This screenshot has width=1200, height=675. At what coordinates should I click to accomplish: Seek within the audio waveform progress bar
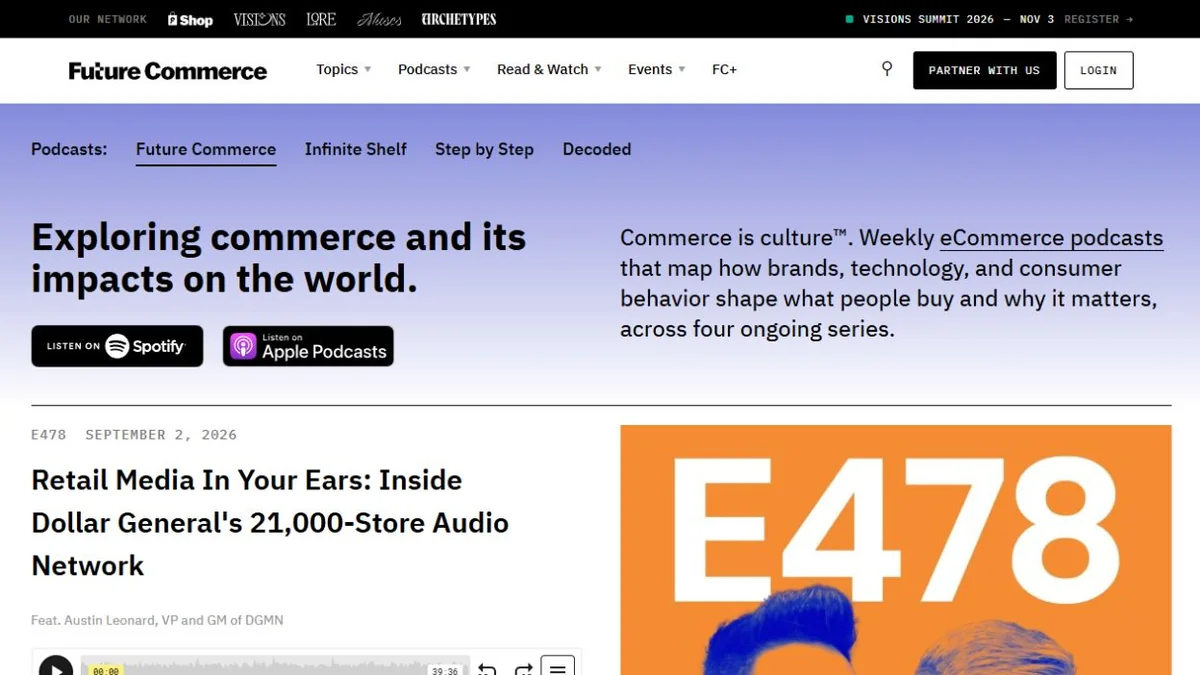[x=275, y=667]
